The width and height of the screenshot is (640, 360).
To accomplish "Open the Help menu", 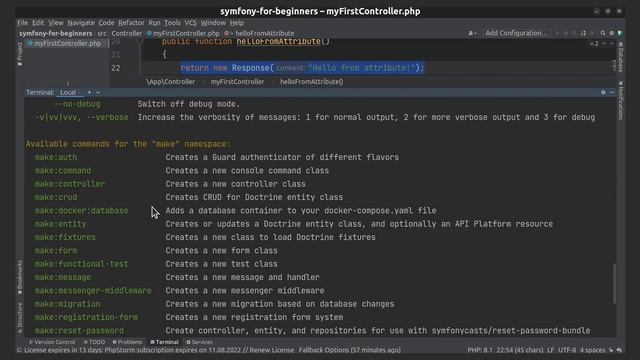I will click(236, 23).
